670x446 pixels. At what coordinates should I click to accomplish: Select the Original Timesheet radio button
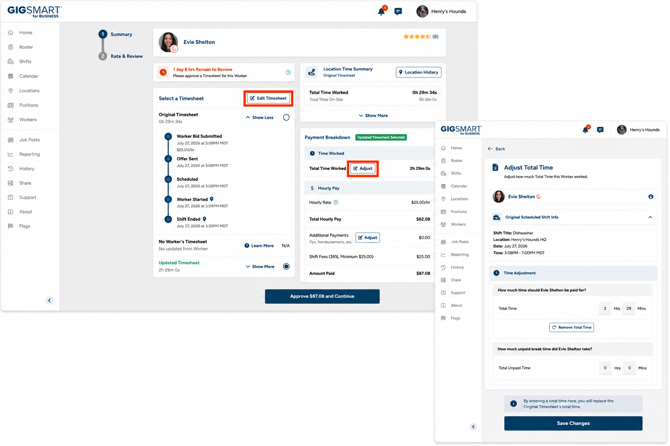286,117
